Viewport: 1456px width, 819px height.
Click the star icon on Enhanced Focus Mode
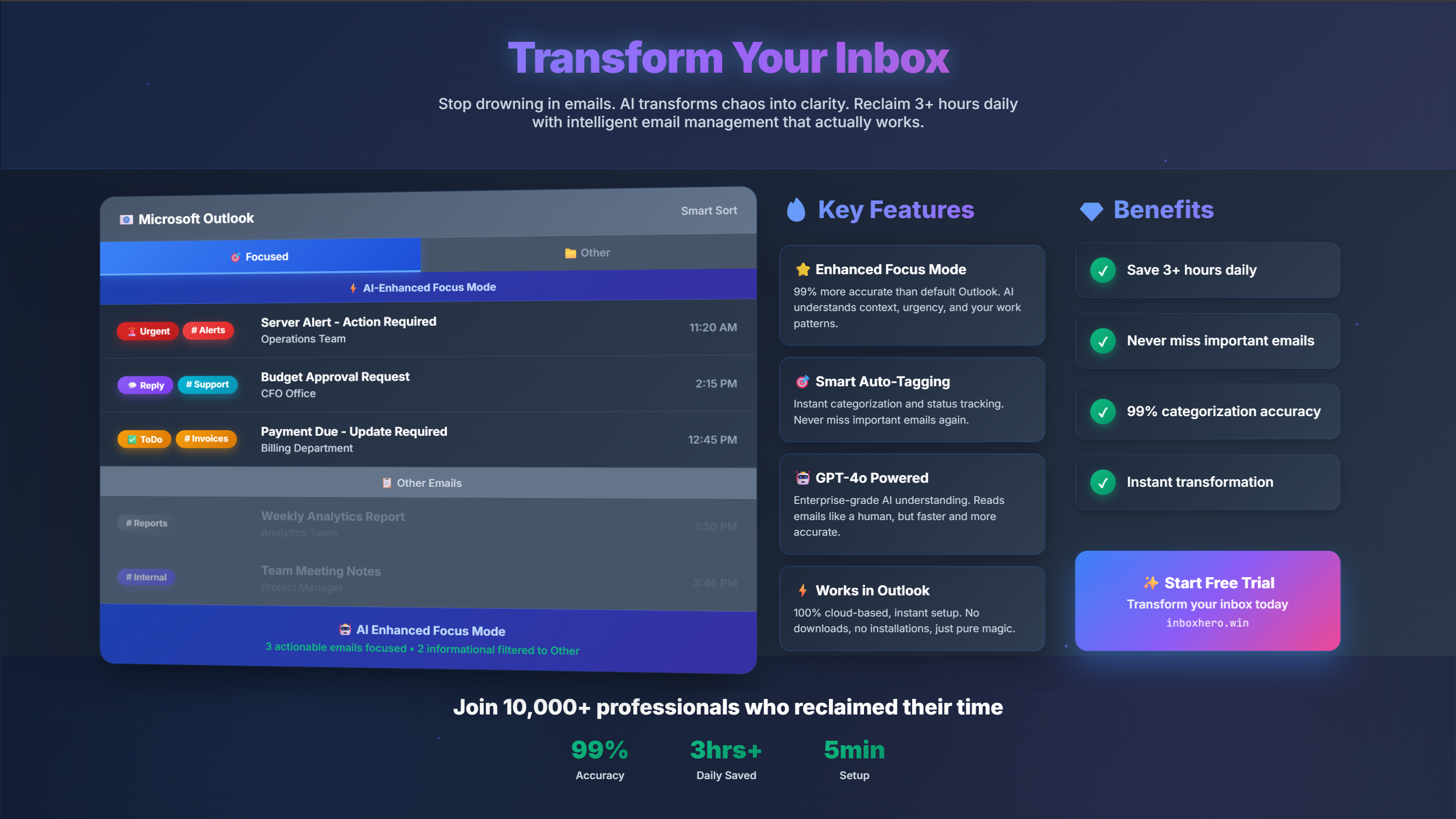click(x=802, y=270)
